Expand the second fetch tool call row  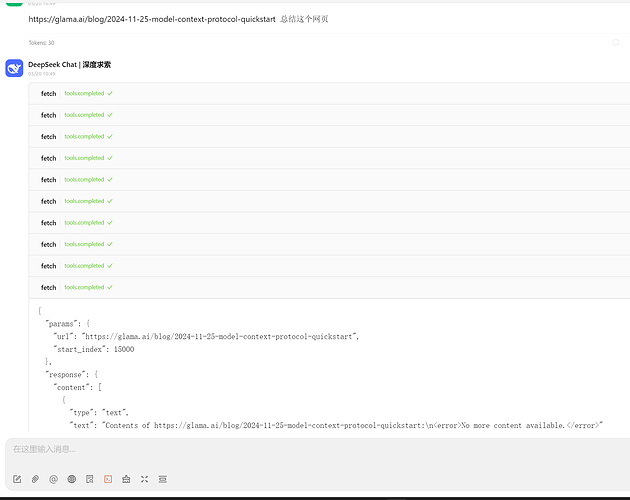point(329,115)
